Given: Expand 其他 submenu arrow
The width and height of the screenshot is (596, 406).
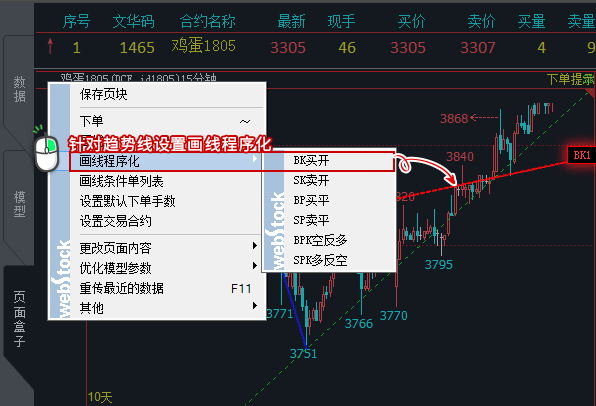Looking at the screenshot, I should tap(255, 306).
